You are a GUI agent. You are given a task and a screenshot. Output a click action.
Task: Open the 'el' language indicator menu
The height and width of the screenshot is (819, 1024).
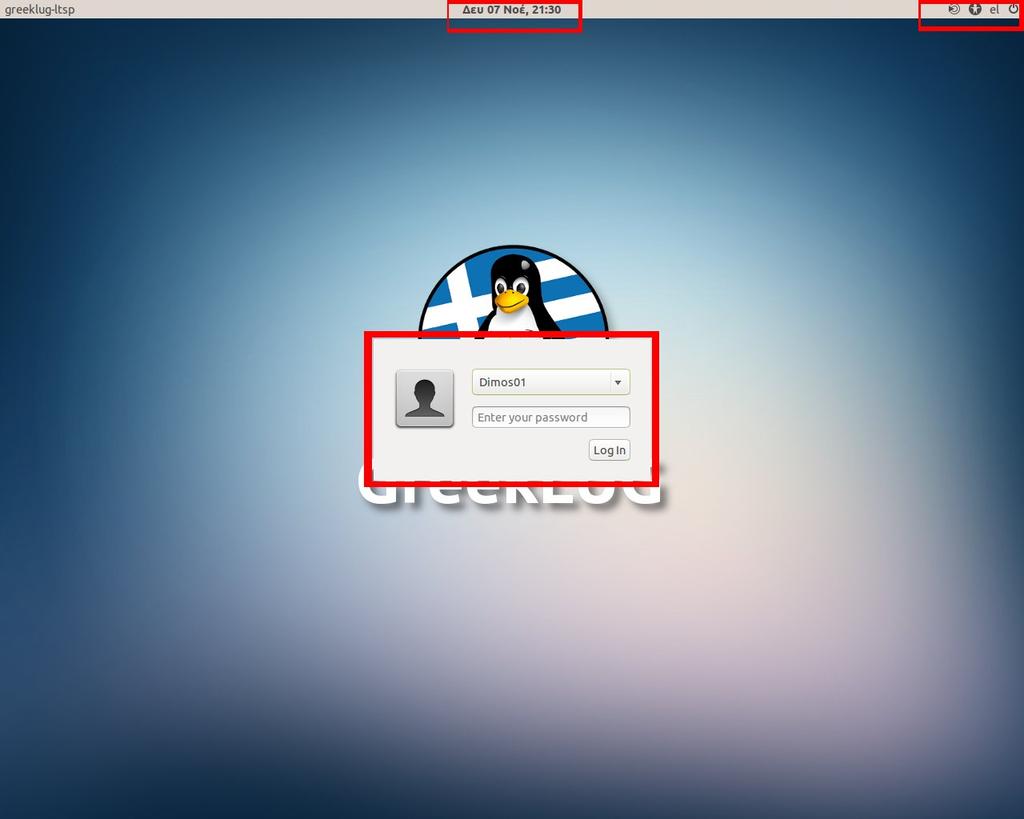pos(994,9)
